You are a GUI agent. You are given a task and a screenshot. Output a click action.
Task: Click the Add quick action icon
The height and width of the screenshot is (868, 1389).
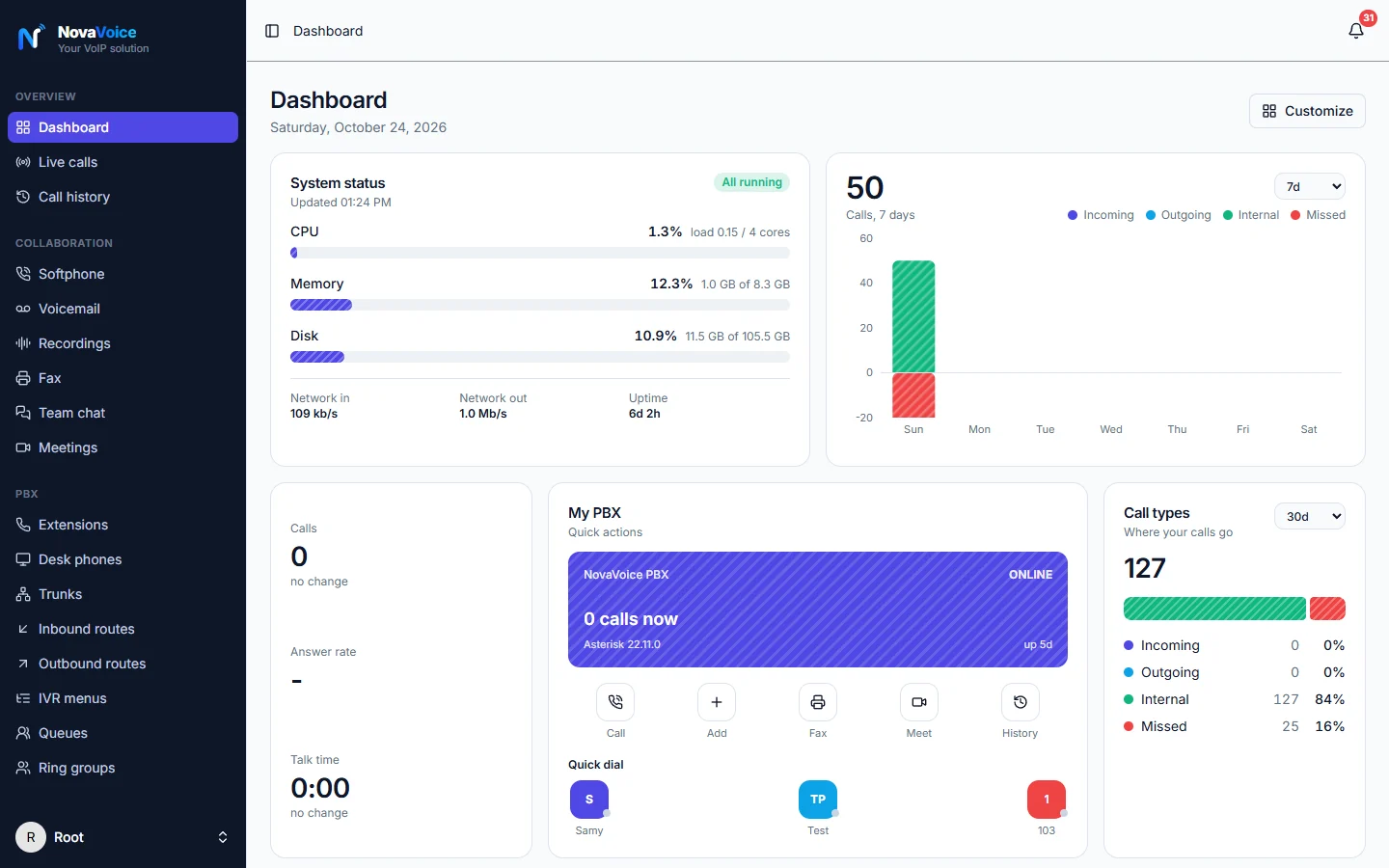point(717,702)
